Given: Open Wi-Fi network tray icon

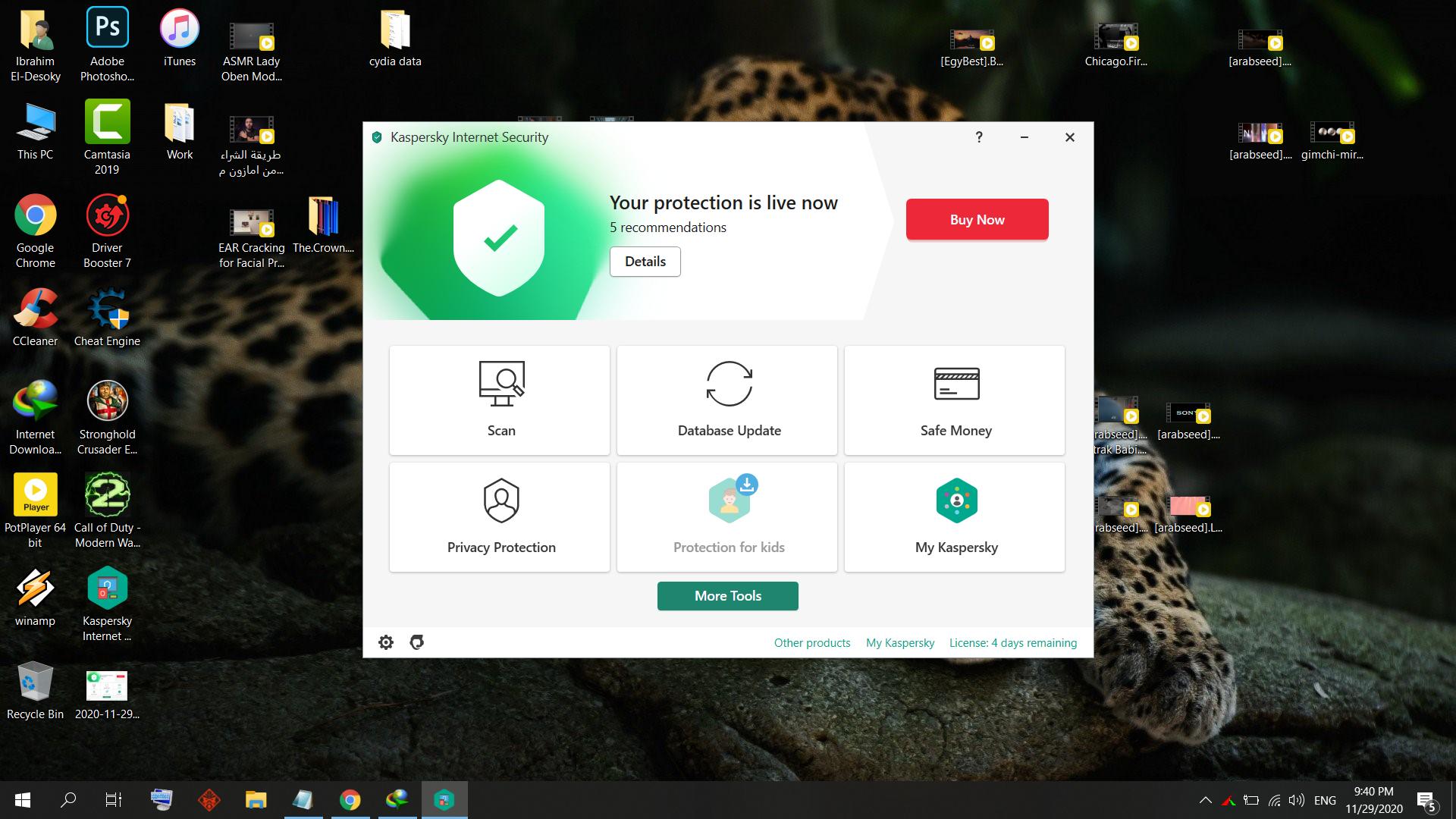Looking at the screenshot, I should (1275, 800).
